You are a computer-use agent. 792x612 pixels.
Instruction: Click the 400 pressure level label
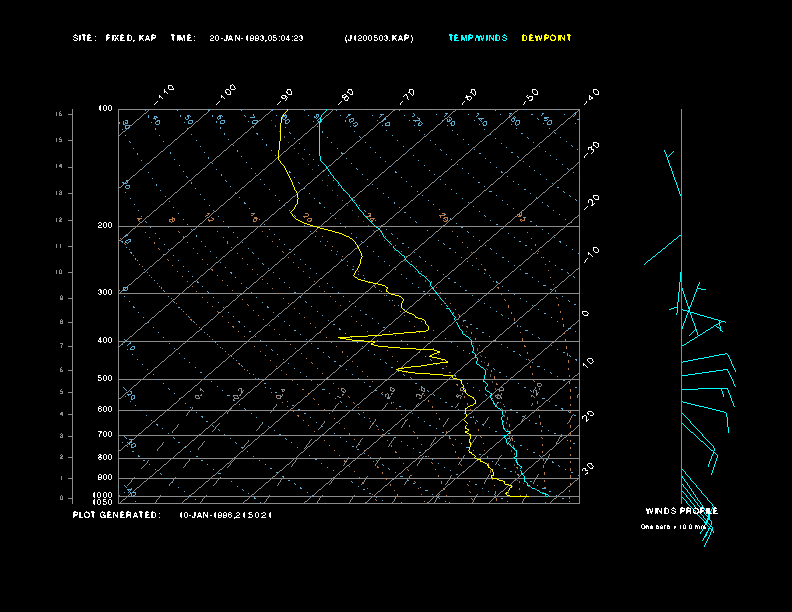tap(105, 340)
